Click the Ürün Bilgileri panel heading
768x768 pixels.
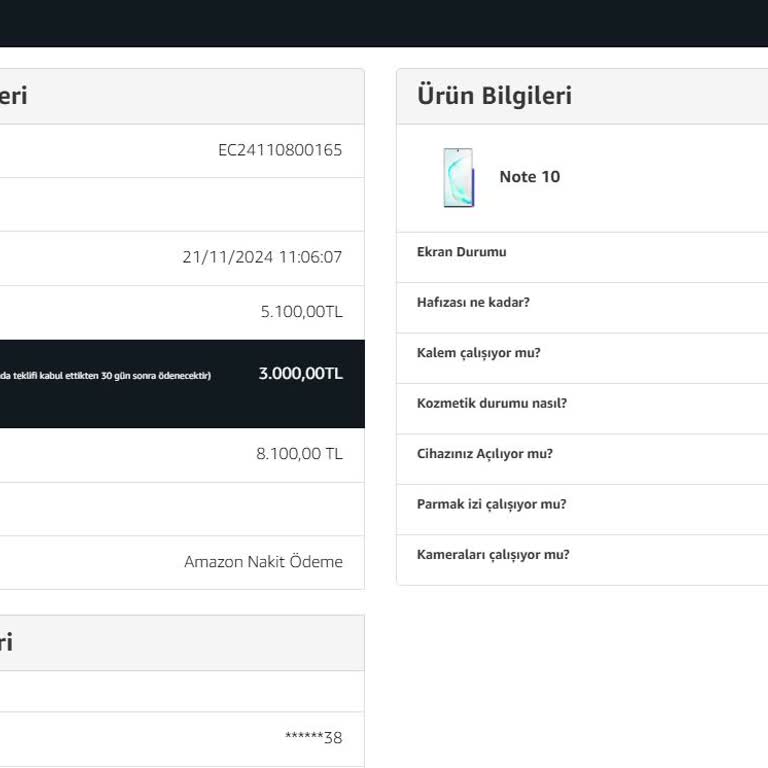coord(494,96)
